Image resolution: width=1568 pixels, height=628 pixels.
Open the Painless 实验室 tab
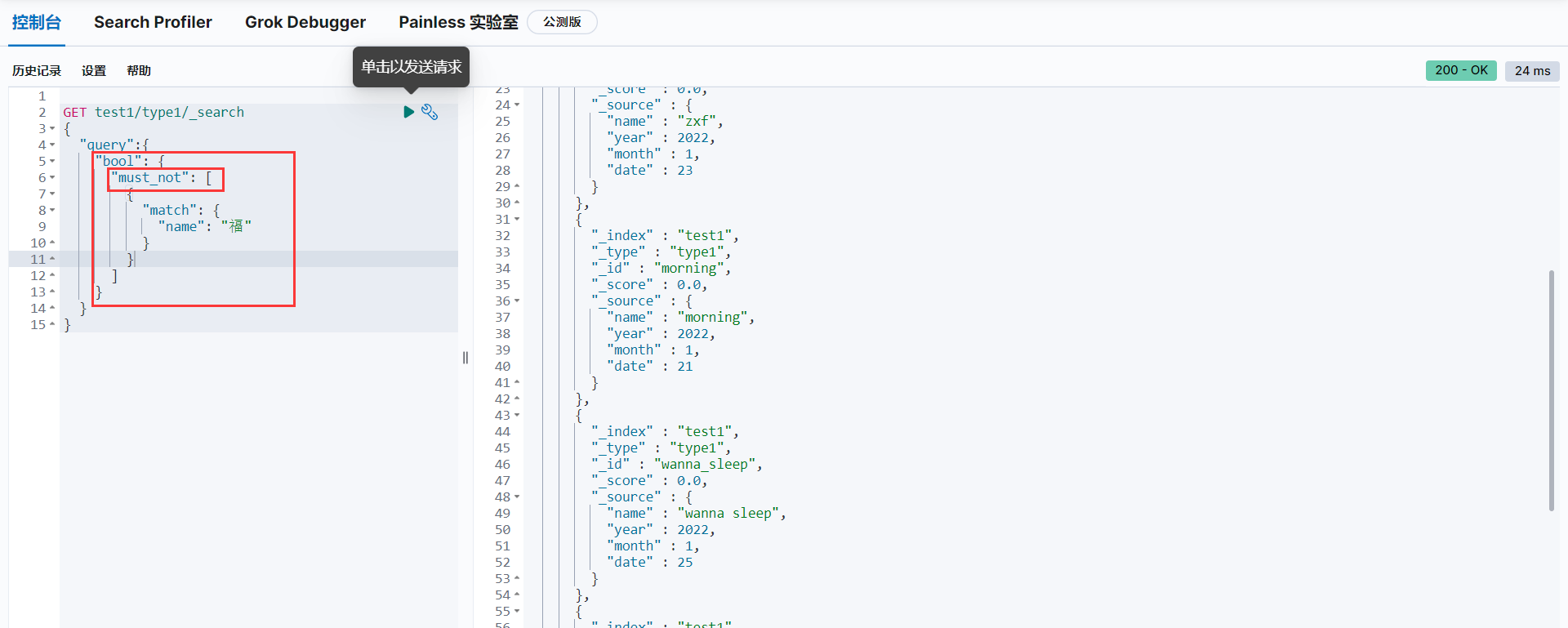pyautogui.click(x=458, y=22)
